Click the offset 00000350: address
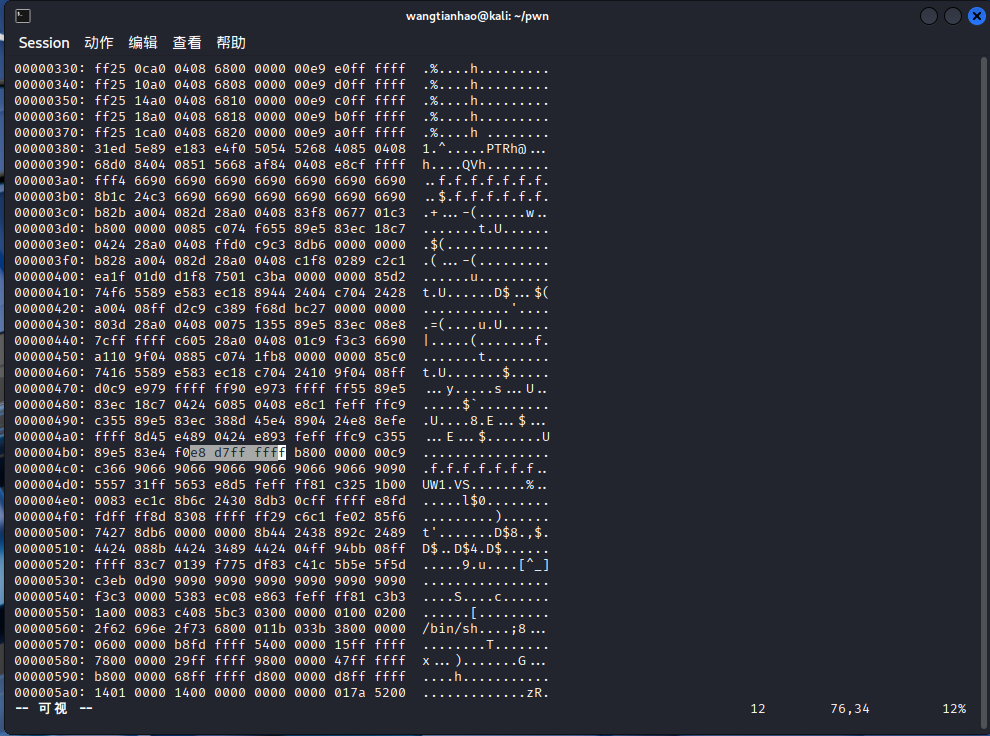This screenshot has width=990, height=736. 50,101
